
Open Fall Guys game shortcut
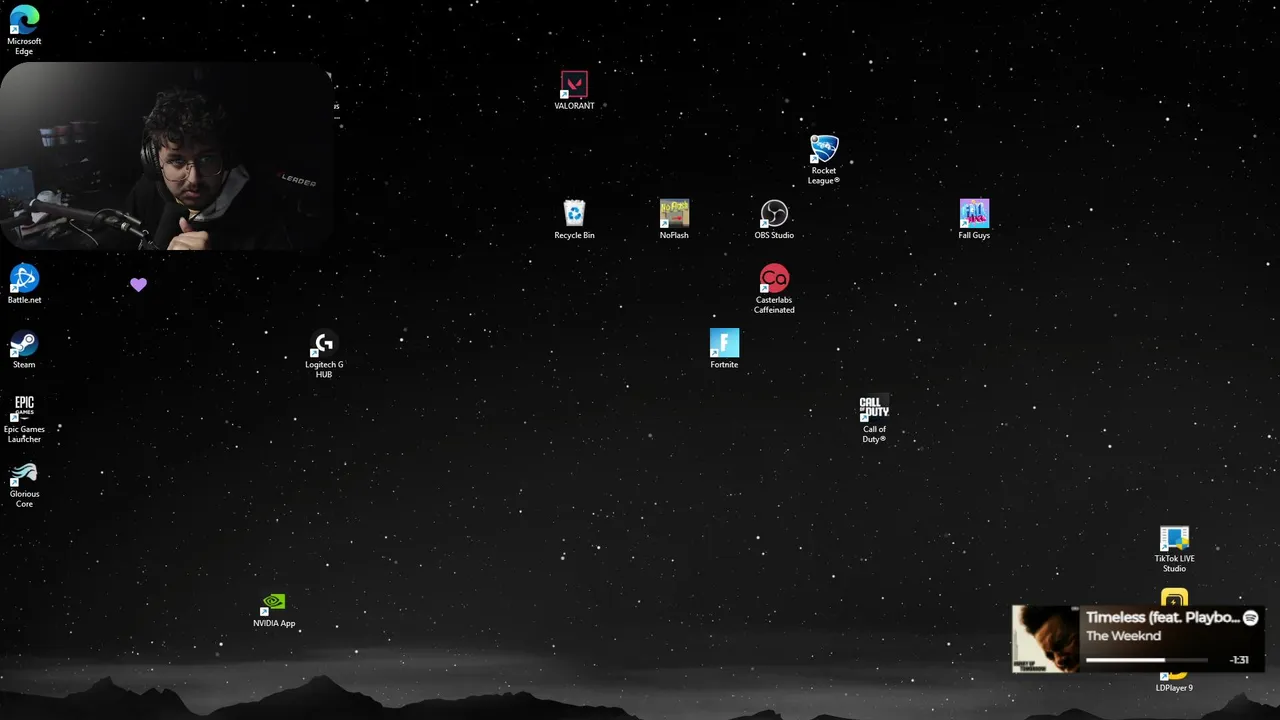tap(974, 219)
